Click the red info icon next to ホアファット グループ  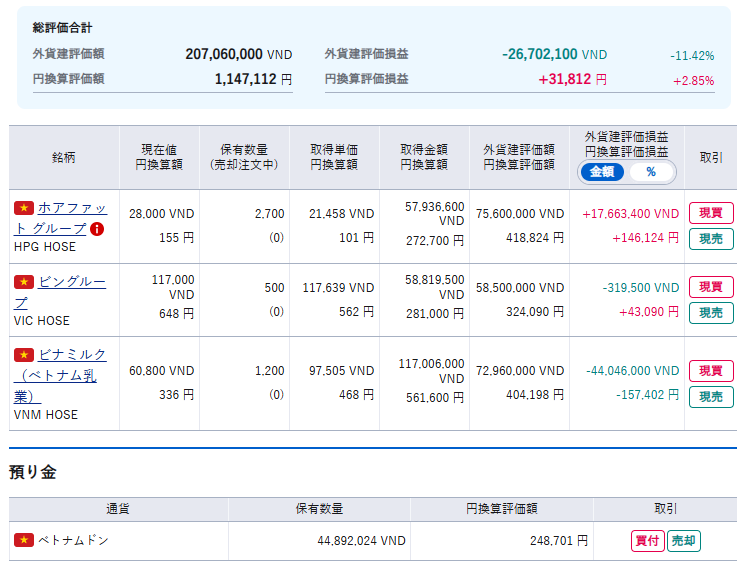point(97,229)
